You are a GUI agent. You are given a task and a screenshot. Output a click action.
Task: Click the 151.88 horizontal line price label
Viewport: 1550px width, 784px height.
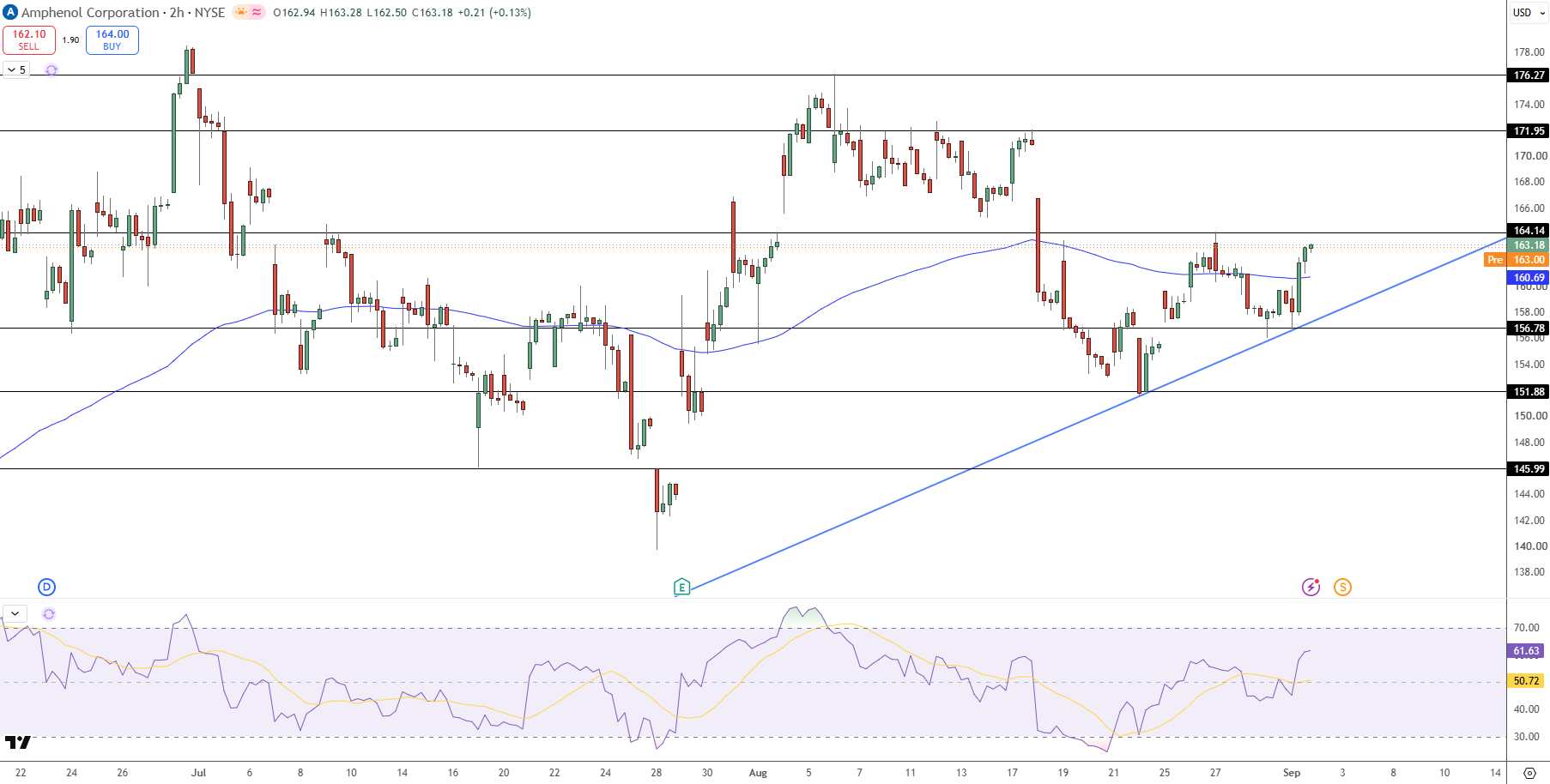click(1528, 392)
